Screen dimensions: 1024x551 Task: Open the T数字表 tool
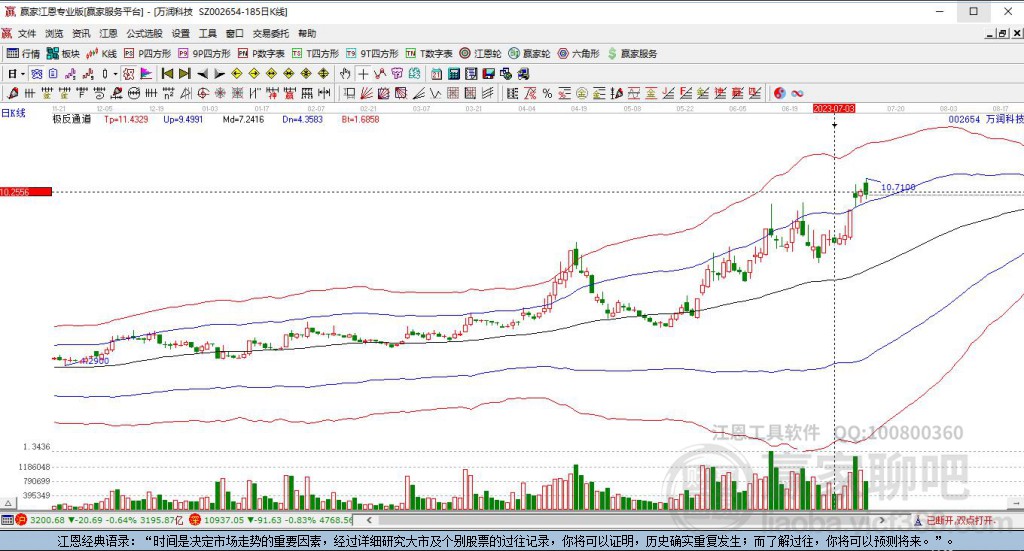(x=429, y=54)
